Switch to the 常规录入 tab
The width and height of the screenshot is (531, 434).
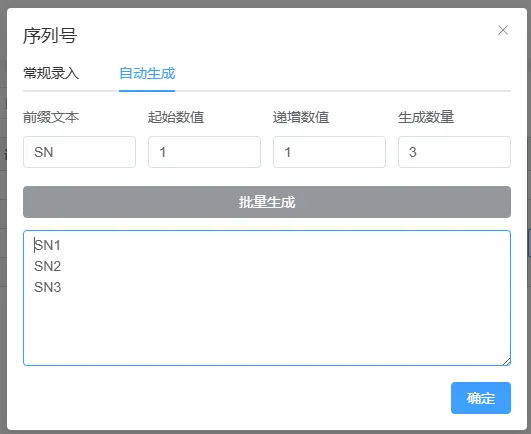pos(51,73)
